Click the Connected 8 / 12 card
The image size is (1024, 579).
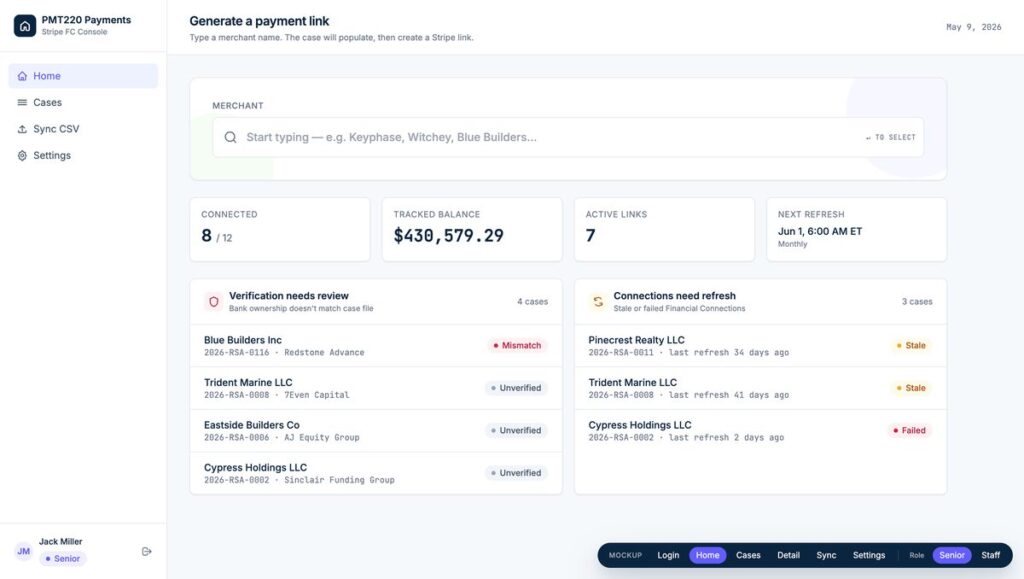tap(280, 230)
